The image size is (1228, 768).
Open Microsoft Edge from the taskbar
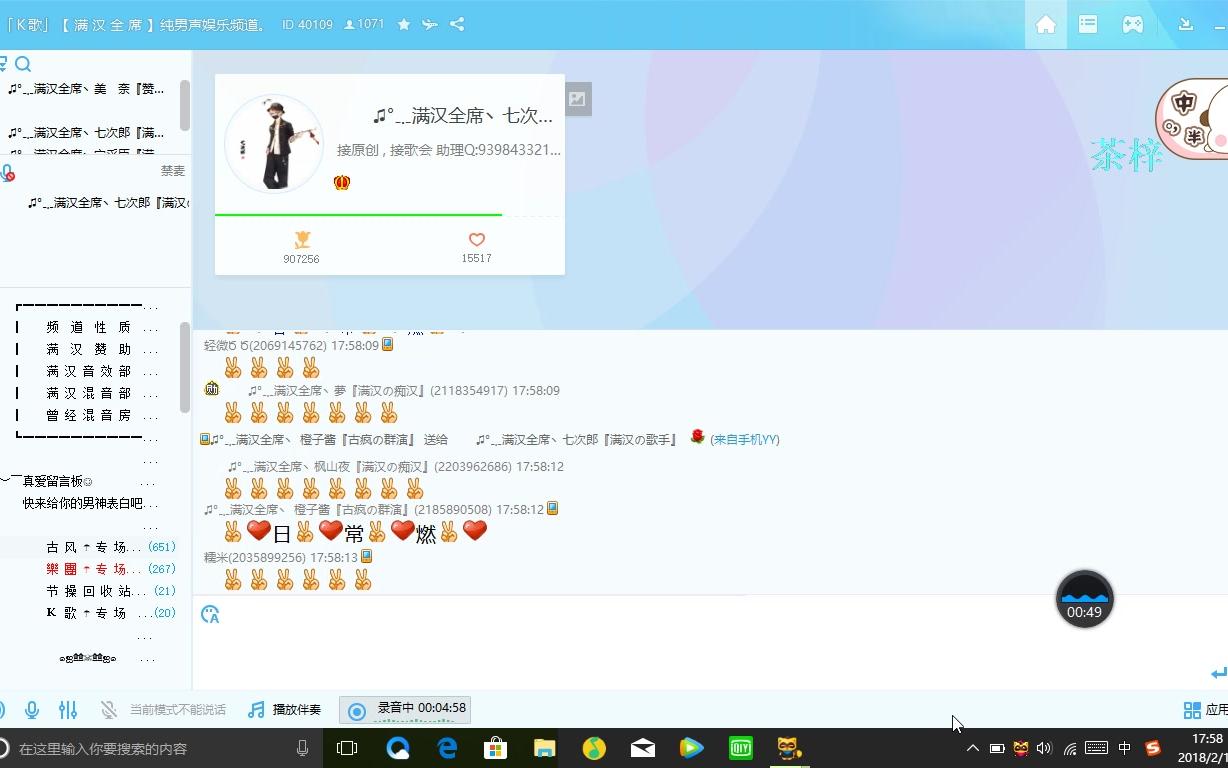coord(447,748)
